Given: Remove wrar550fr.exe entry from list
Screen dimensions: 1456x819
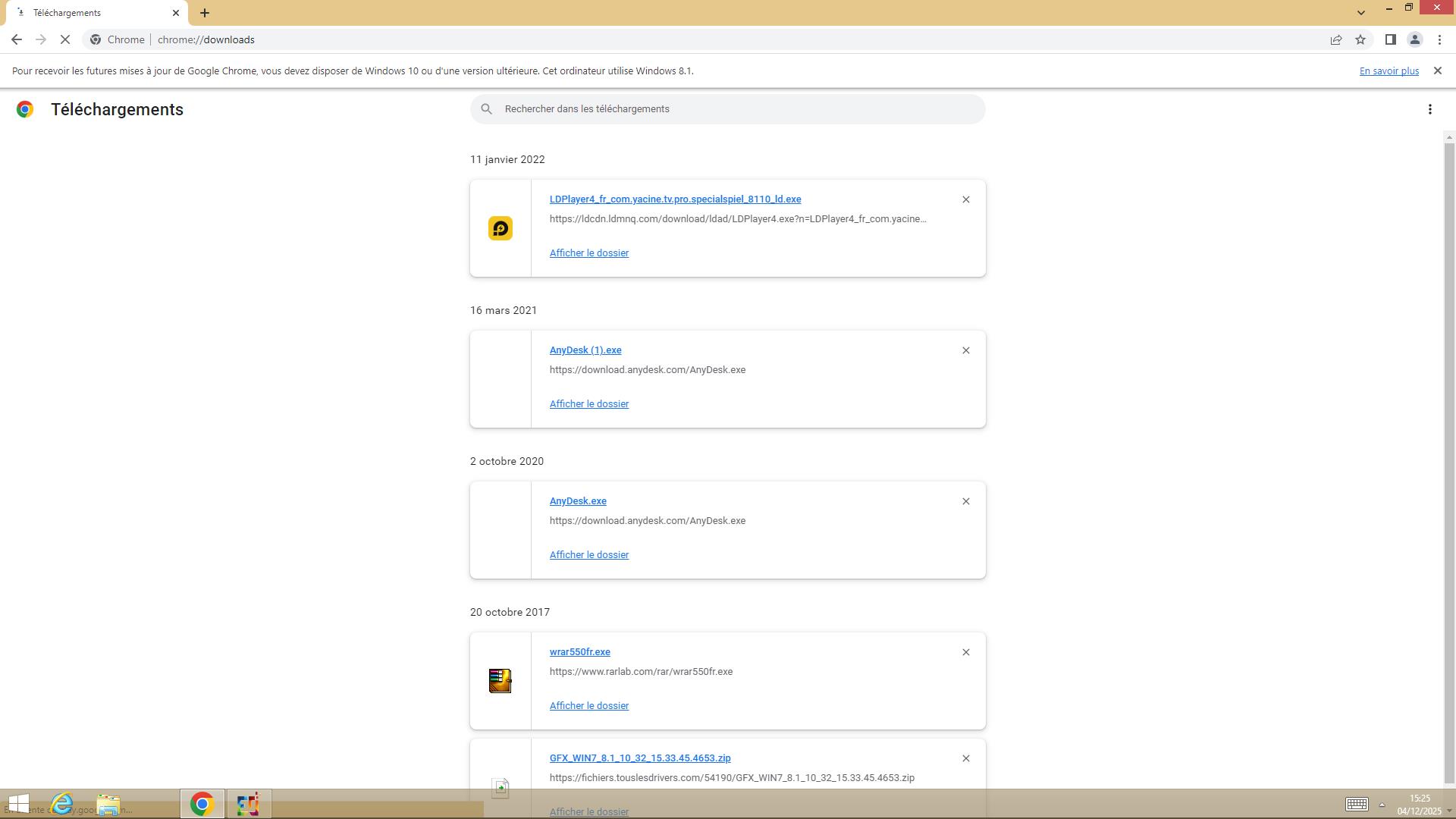Looking at the screenshot, I should 965,652.
